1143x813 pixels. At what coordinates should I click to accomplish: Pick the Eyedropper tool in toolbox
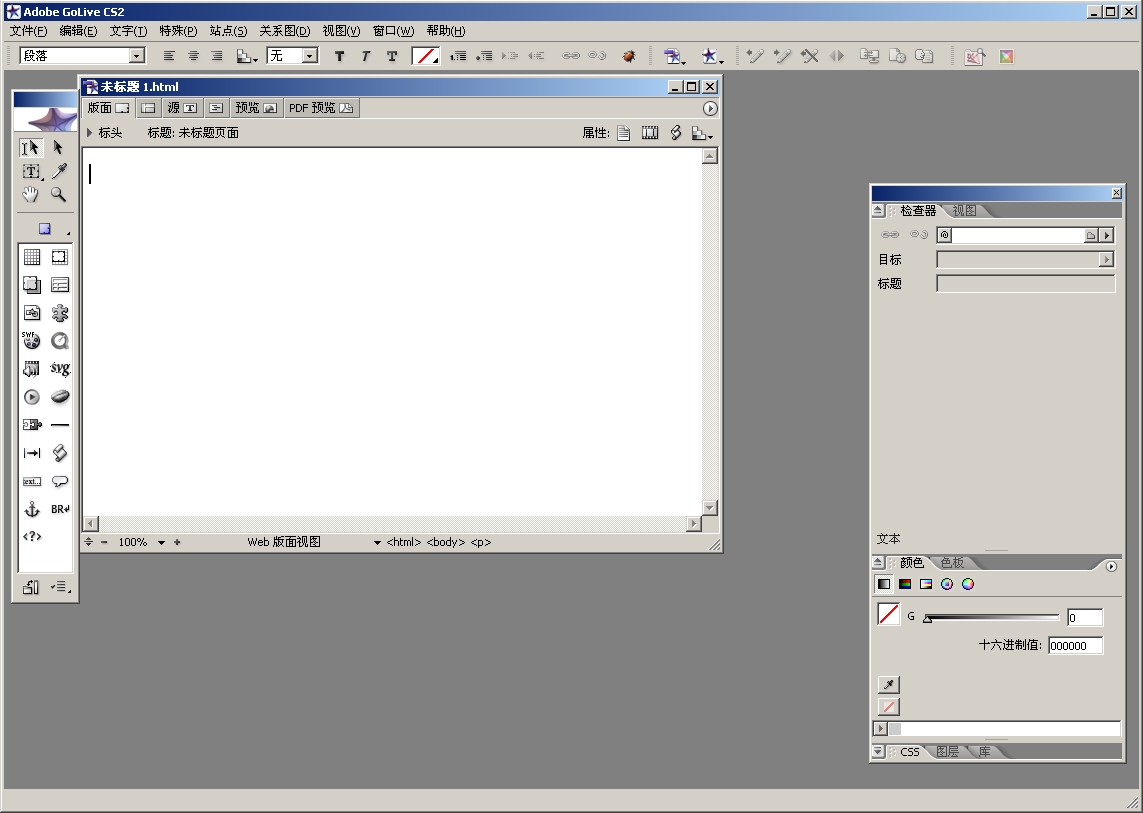[x=59, y=171]
